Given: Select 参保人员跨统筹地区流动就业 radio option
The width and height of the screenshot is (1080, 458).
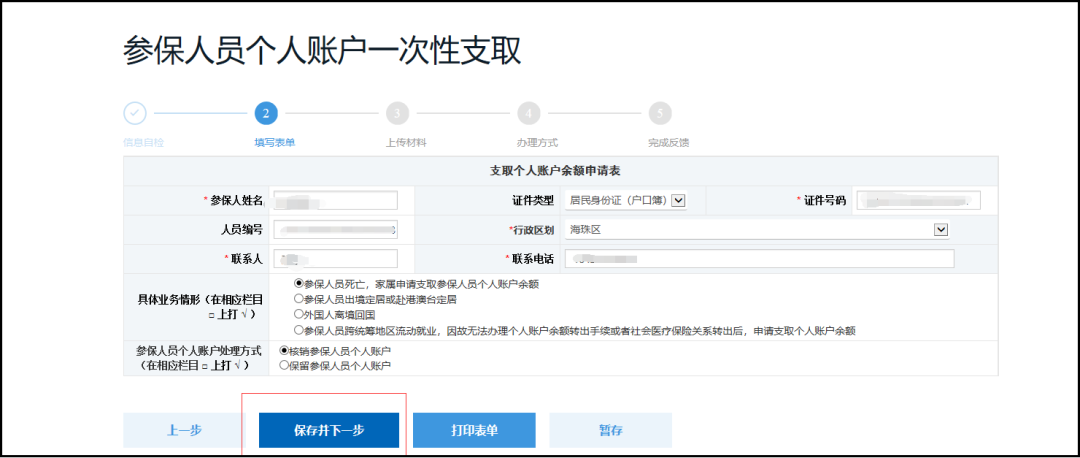Looking at the screenshot, I should click(298, 329).
